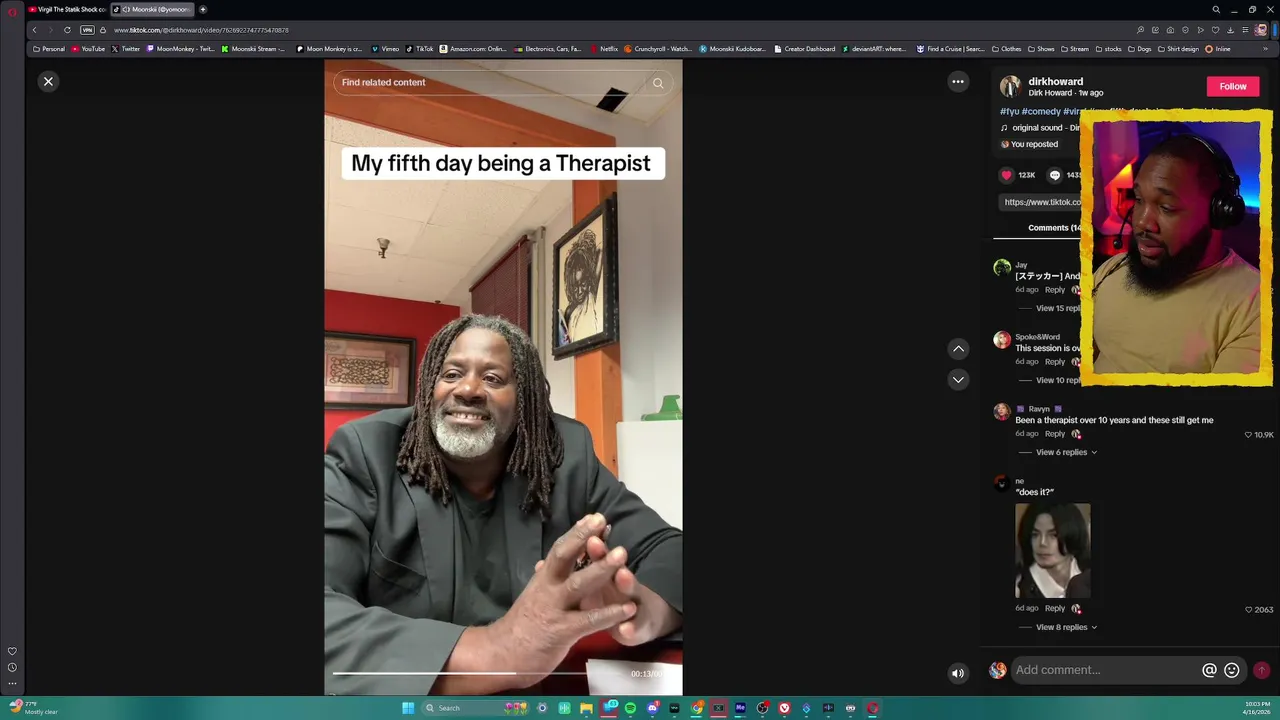This screenshot has height=720, width=1280.
Task: Expand View 8 replies under "does it?" comment
Action: click(1066, 627)
